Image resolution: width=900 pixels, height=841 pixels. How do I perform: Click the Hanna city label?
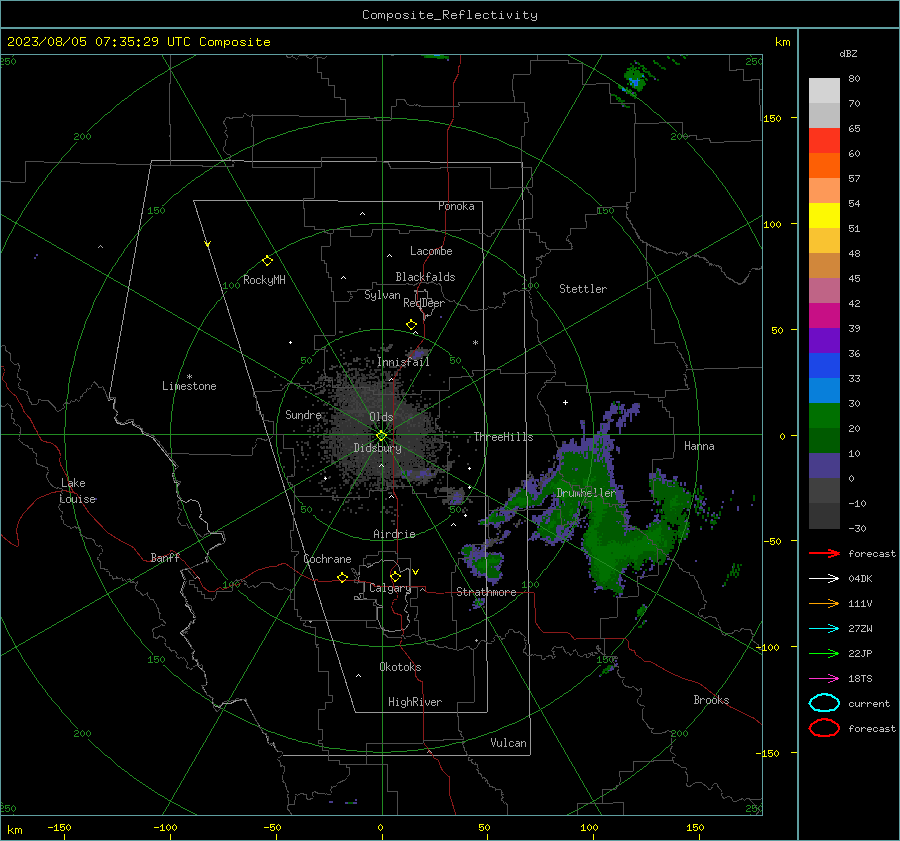coord(699,446)
